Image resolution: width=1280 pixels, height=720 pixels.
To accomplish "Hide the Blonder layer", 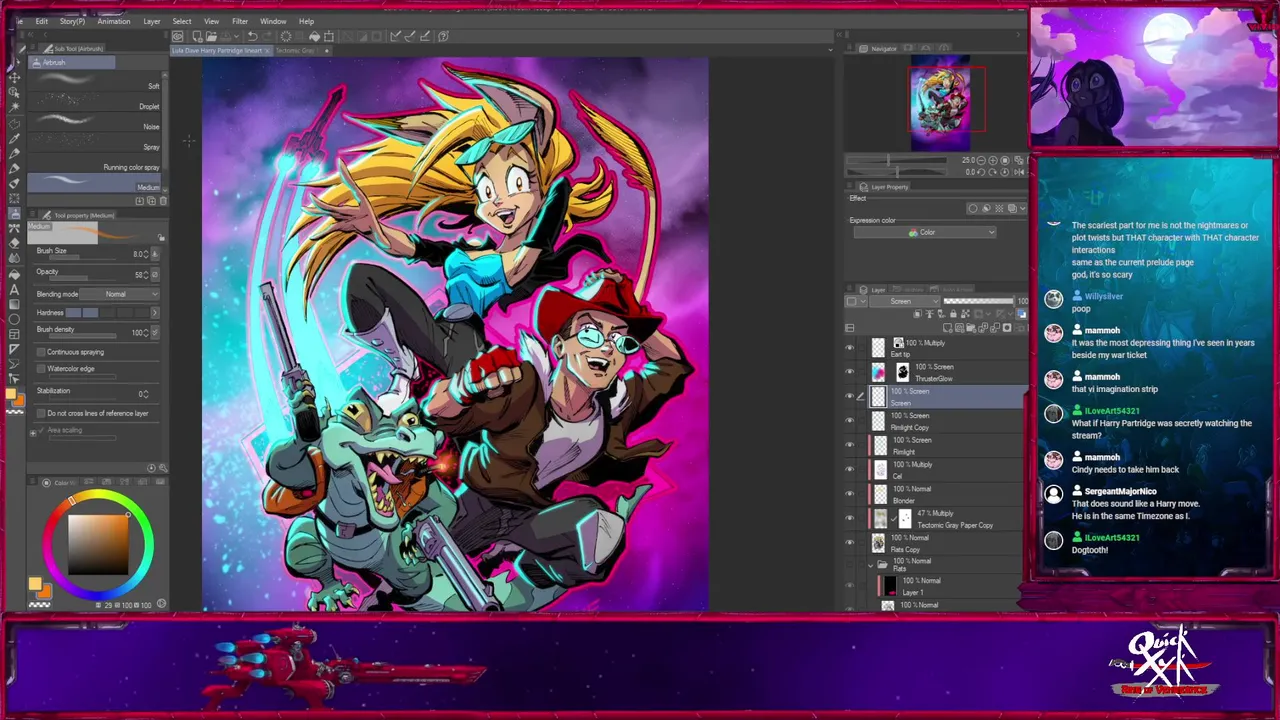I will pos(850,494).
